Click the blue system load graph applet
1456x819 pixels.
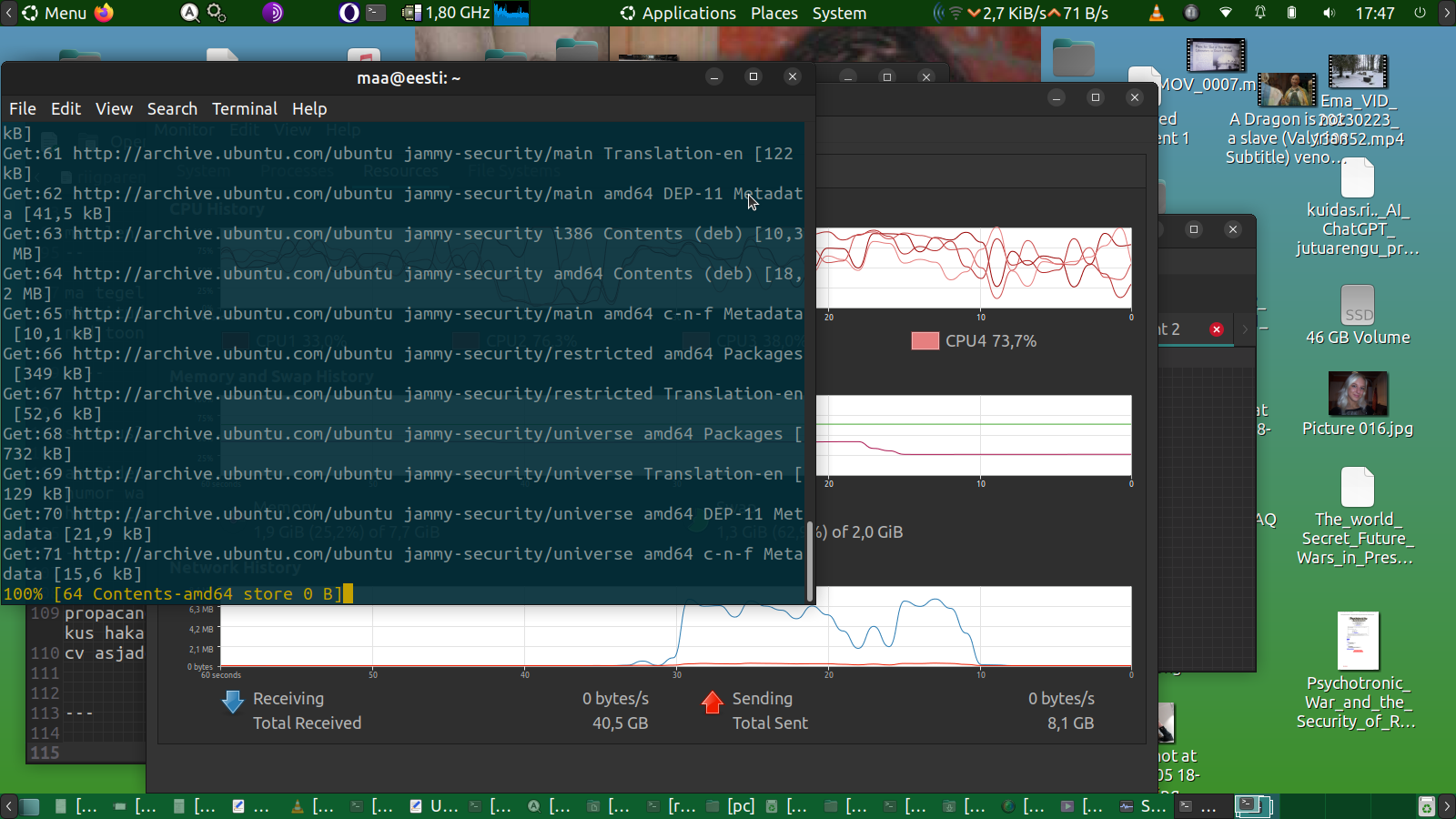point(511,13)
